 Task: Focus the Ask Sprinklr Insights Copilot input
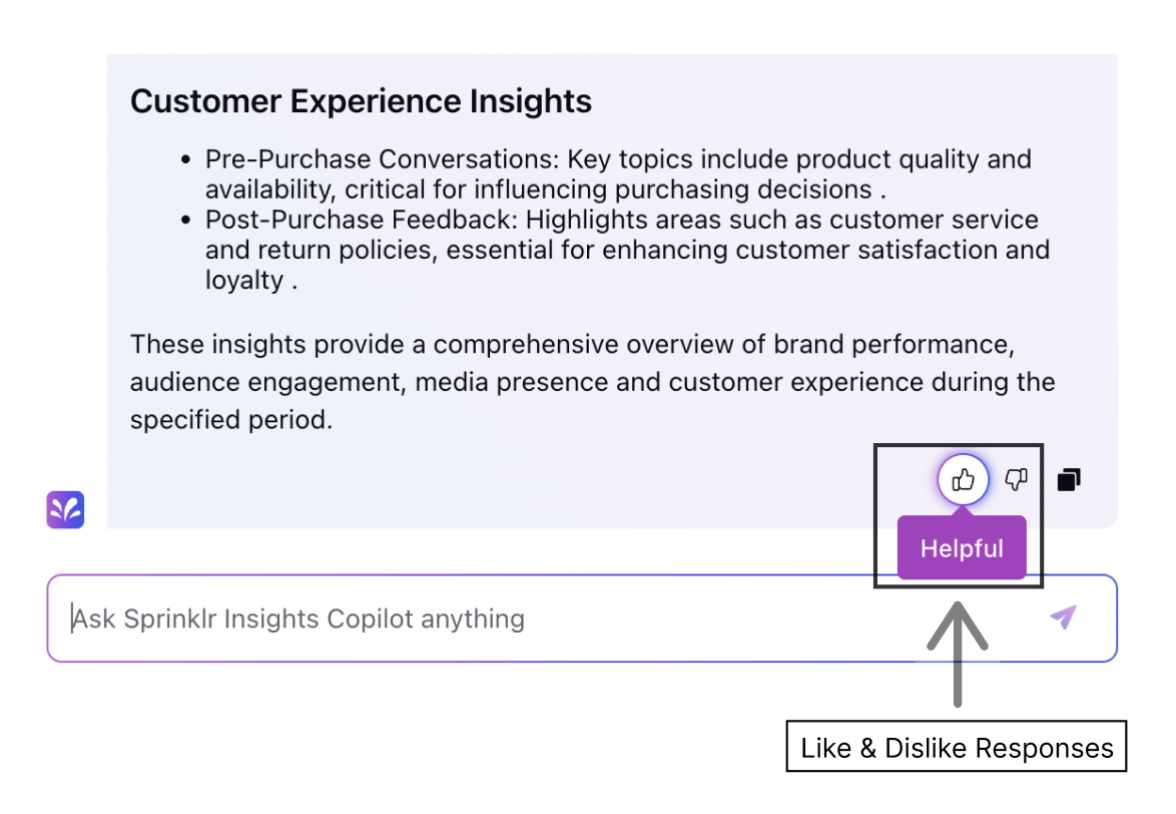click(582, 618)
